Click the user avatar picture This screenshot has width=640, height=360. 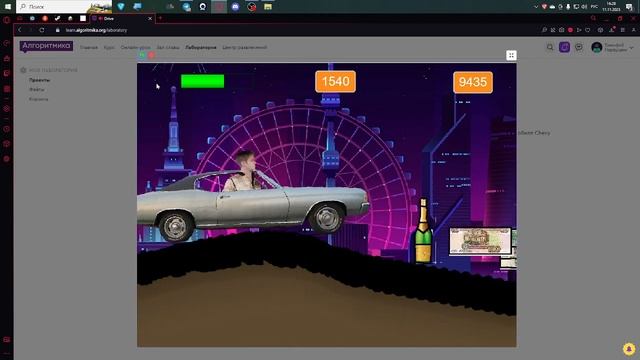pyautogui.click(x=597, y=47)
